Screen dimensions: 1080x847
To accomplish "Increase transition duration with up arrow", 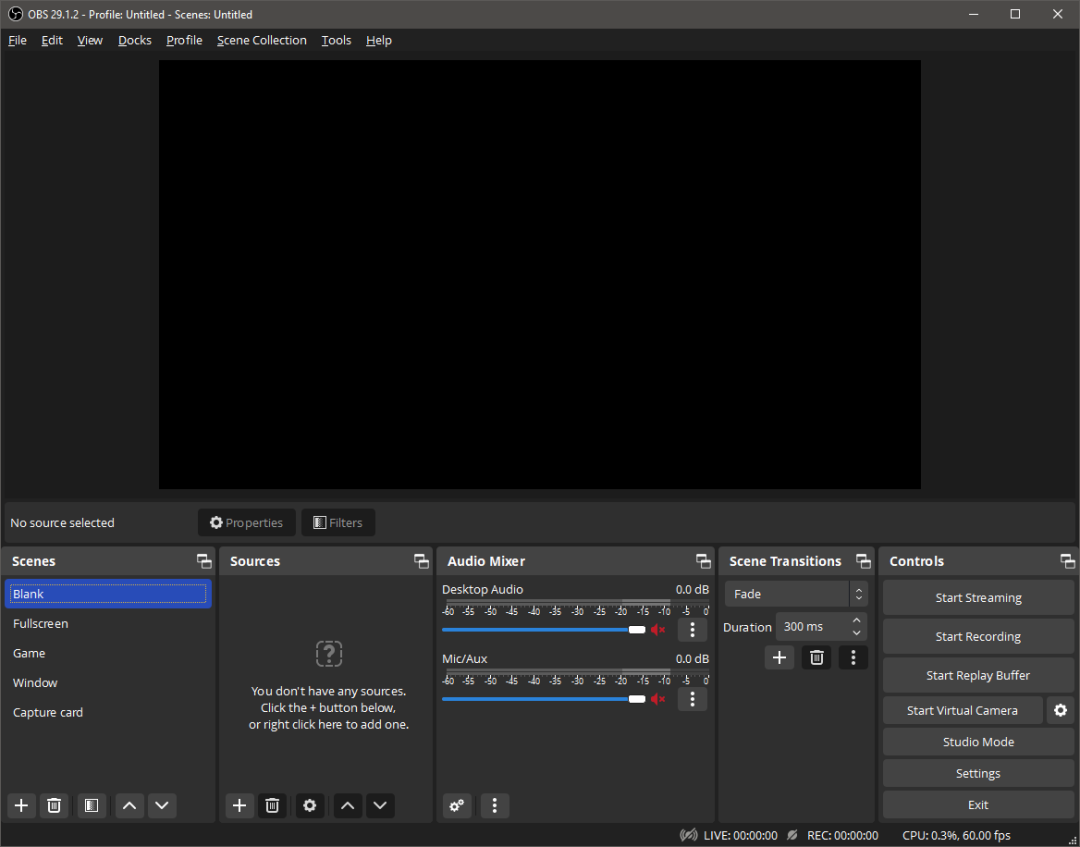I will click(x=857, y=621).
